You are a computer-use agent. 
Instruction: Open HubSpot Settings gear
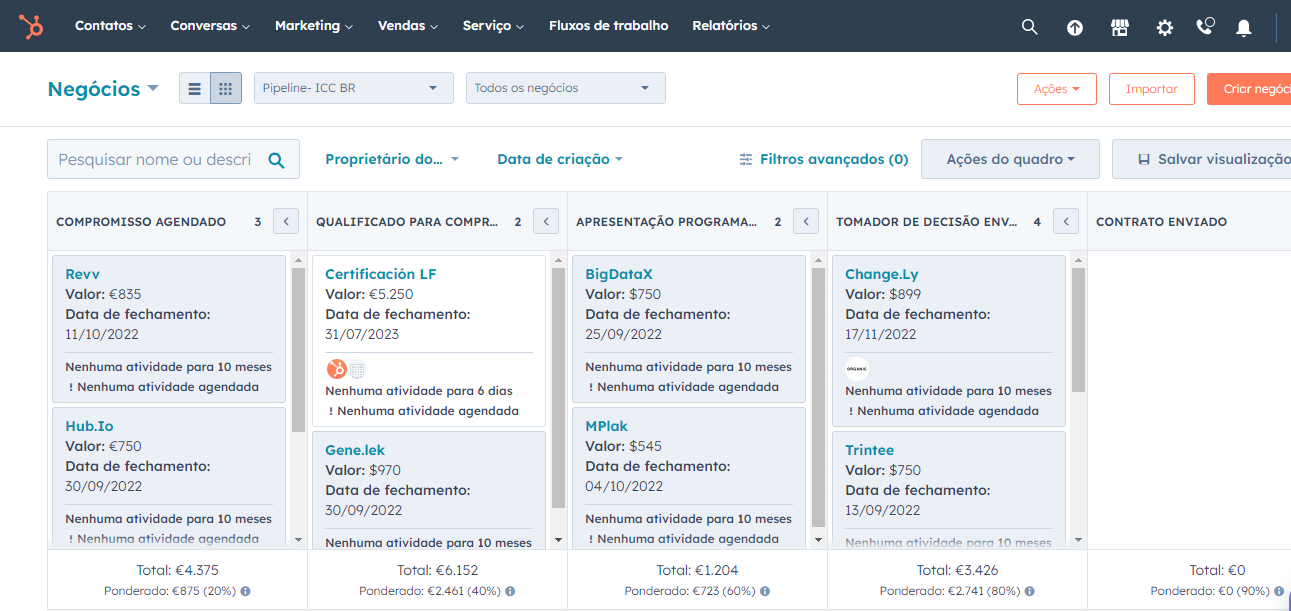click(x=1164, y=27)
